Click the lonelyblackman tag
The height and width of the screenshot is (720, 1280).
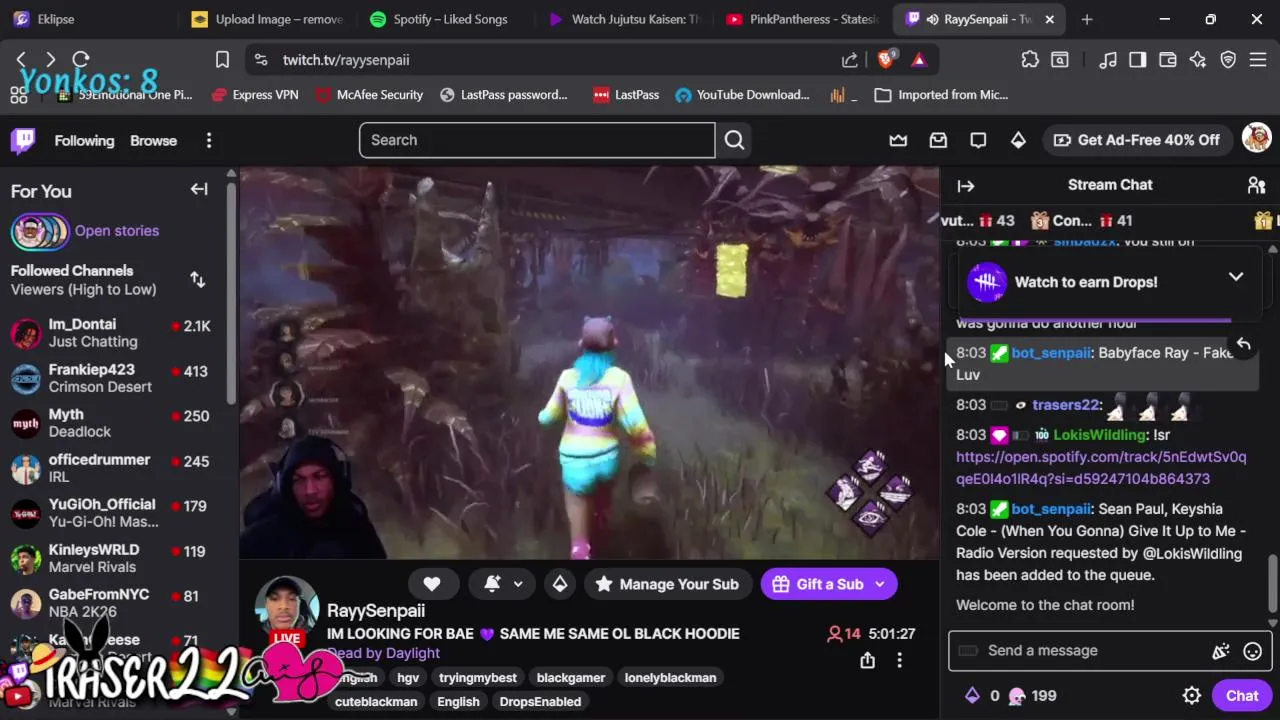coord(670,678)
